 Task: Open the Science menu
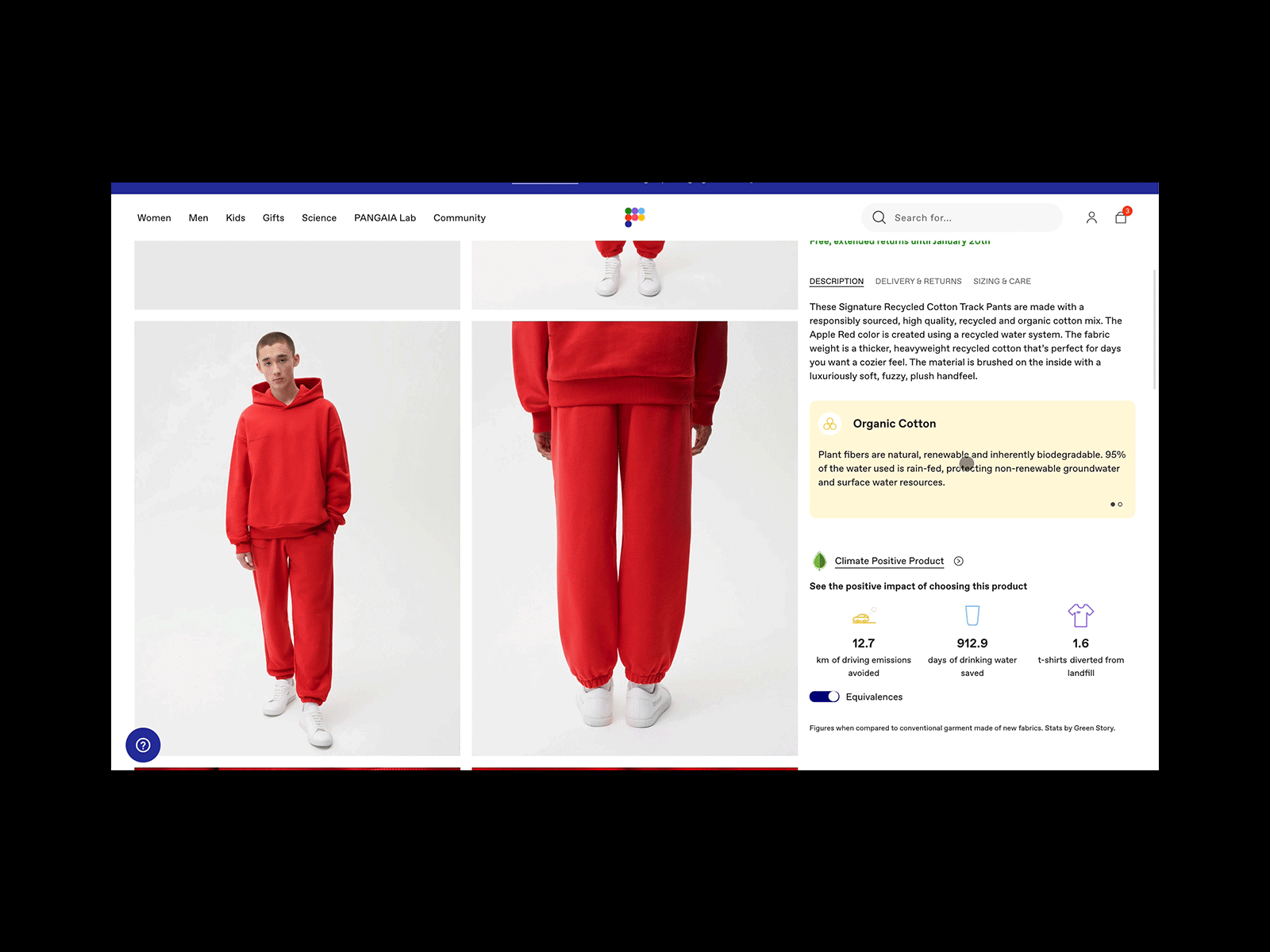click(319, 218)
